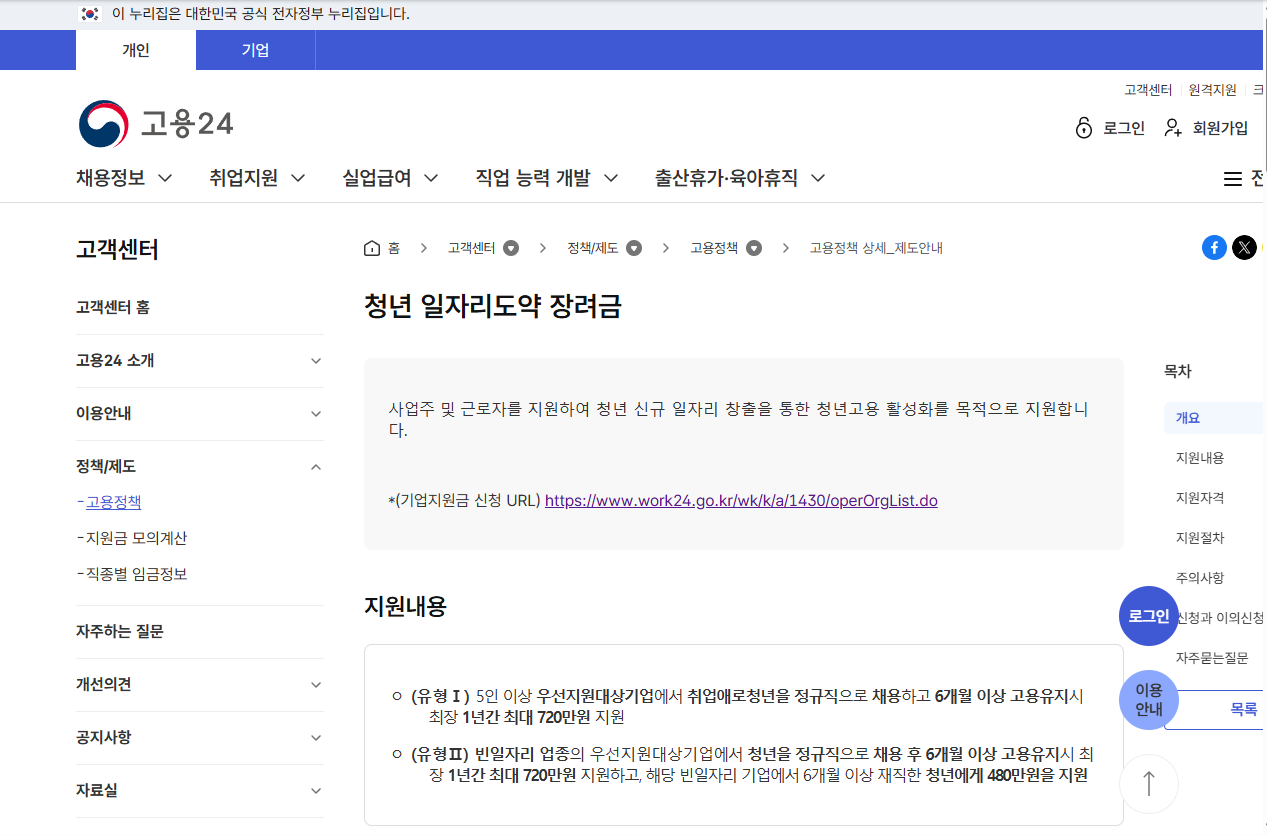Switch to the 기업 tab
Screen dimensions: 1267x835
(x=255, y=50)
